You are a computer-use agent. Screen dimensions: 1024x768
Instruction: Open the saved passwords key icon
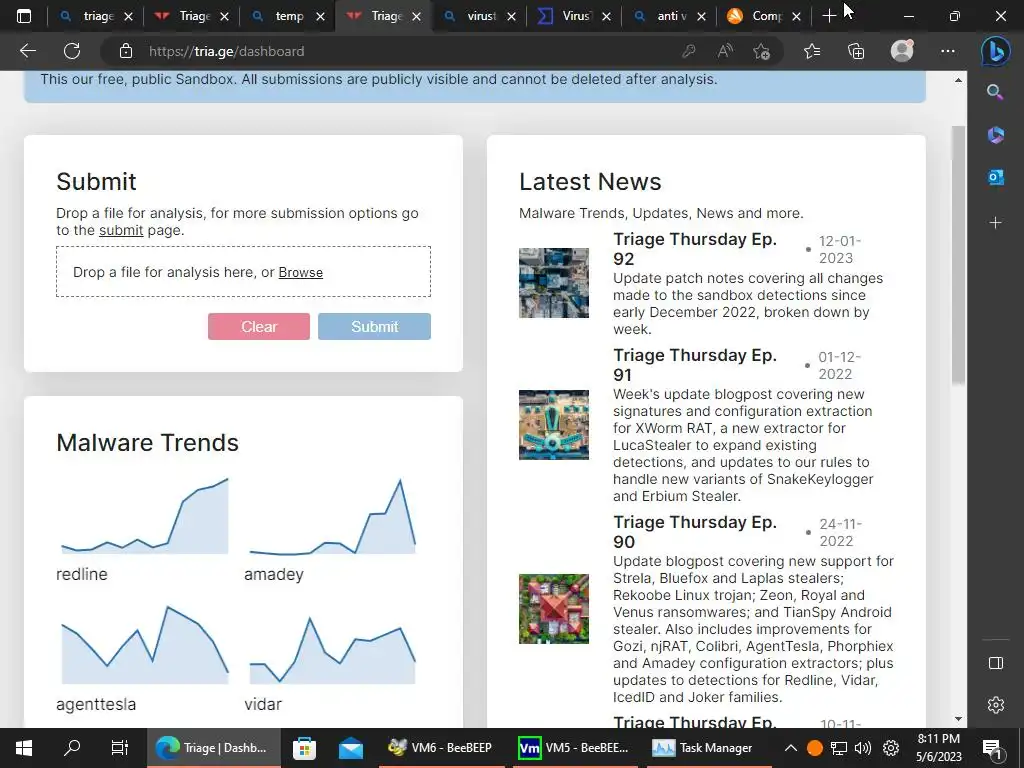click(688, 51)
